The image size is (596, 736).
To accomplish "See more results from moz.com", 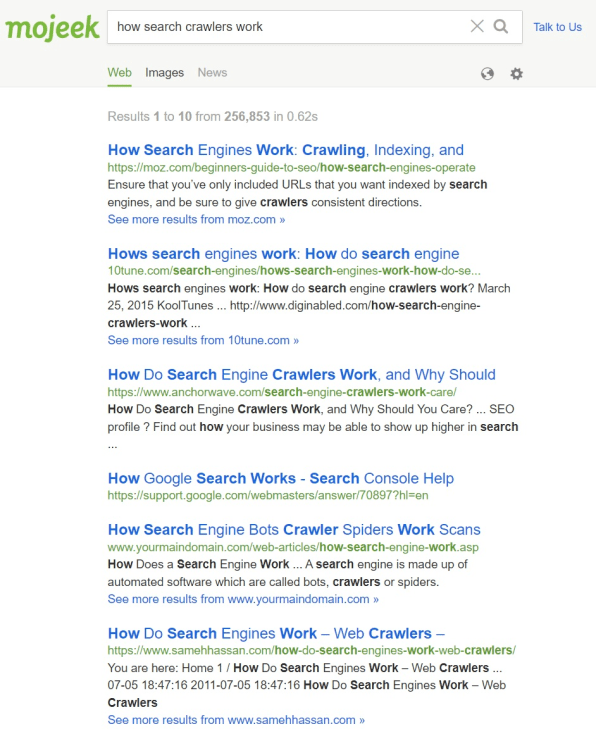I will [196, 219].
